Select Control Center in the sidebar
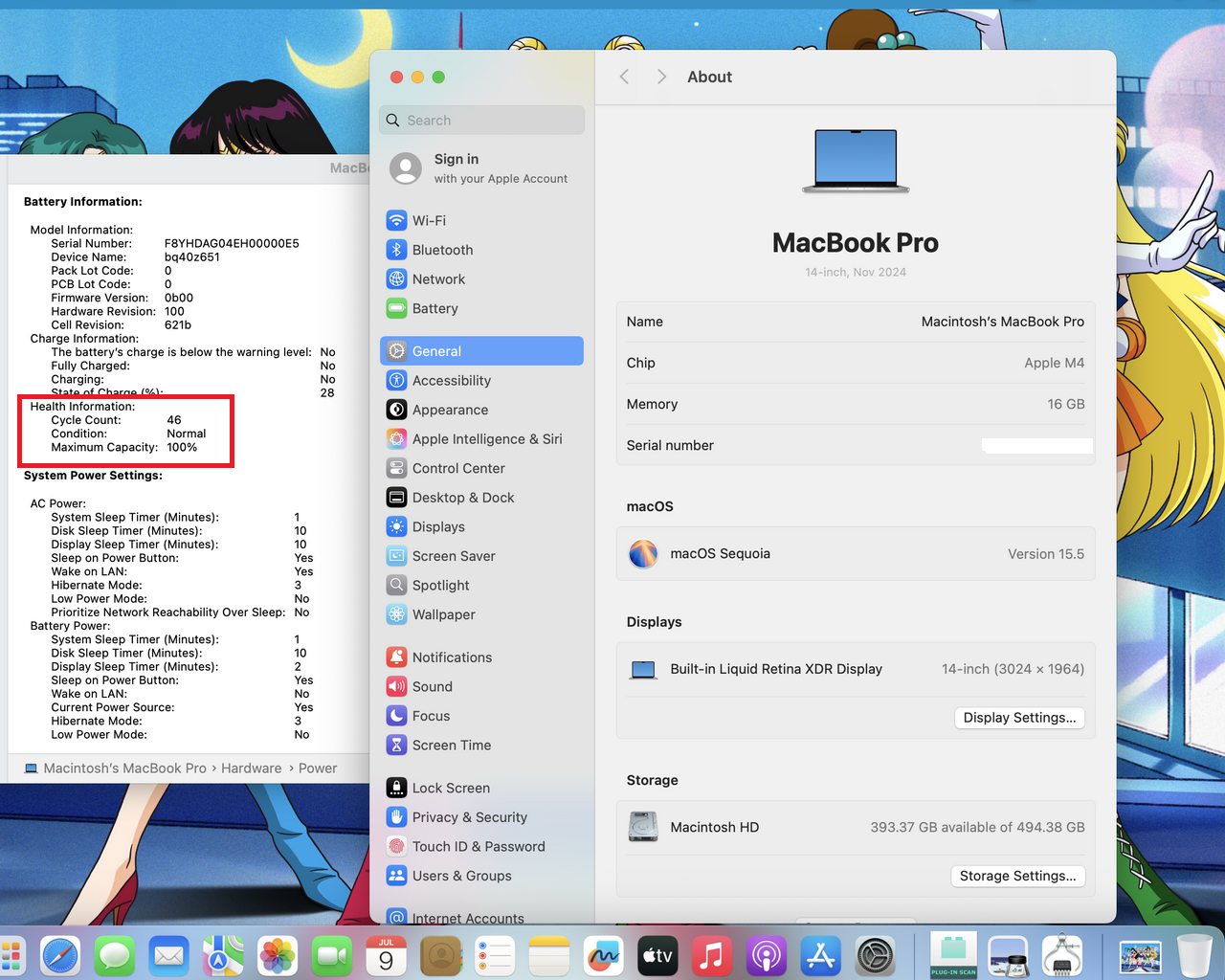This screenshot has width=1225, height=980. tap(481, 468)
